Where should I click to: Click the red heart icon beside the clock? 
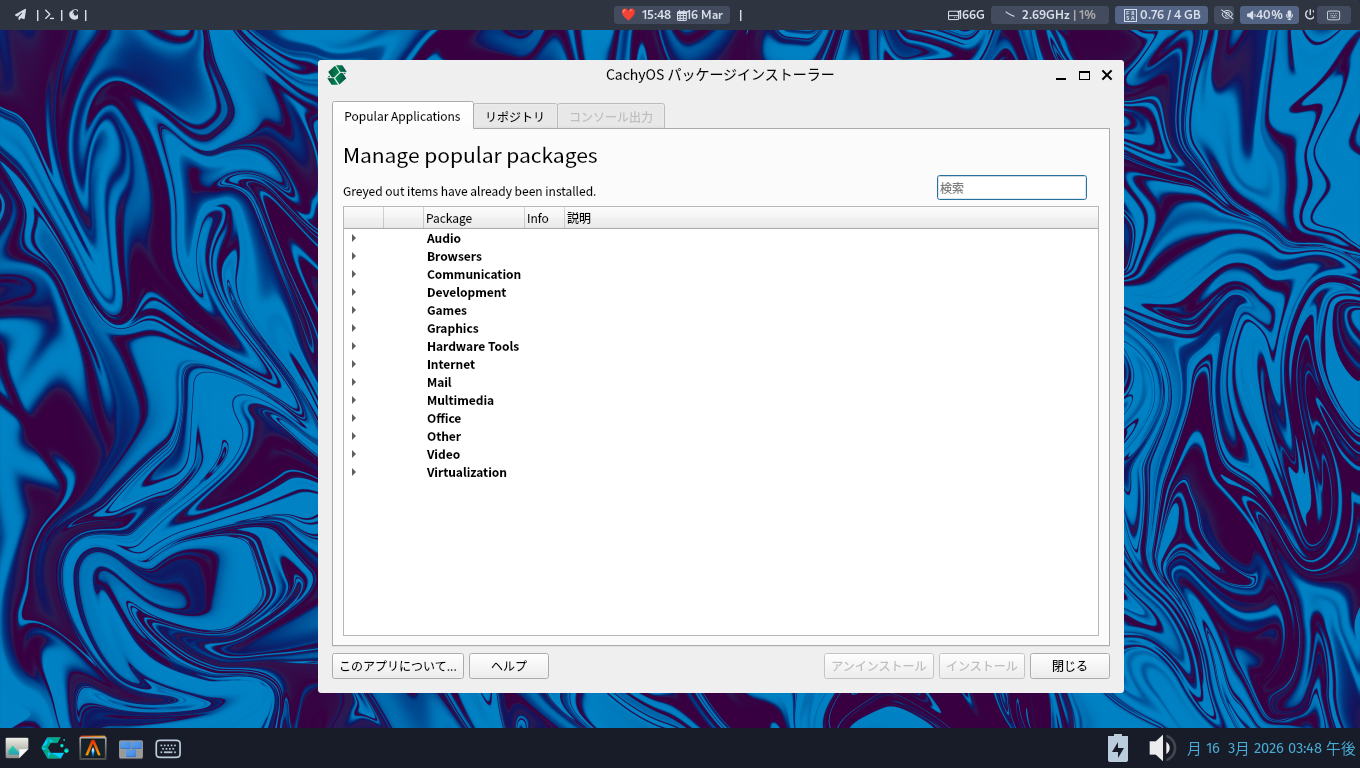pos(628,15)
